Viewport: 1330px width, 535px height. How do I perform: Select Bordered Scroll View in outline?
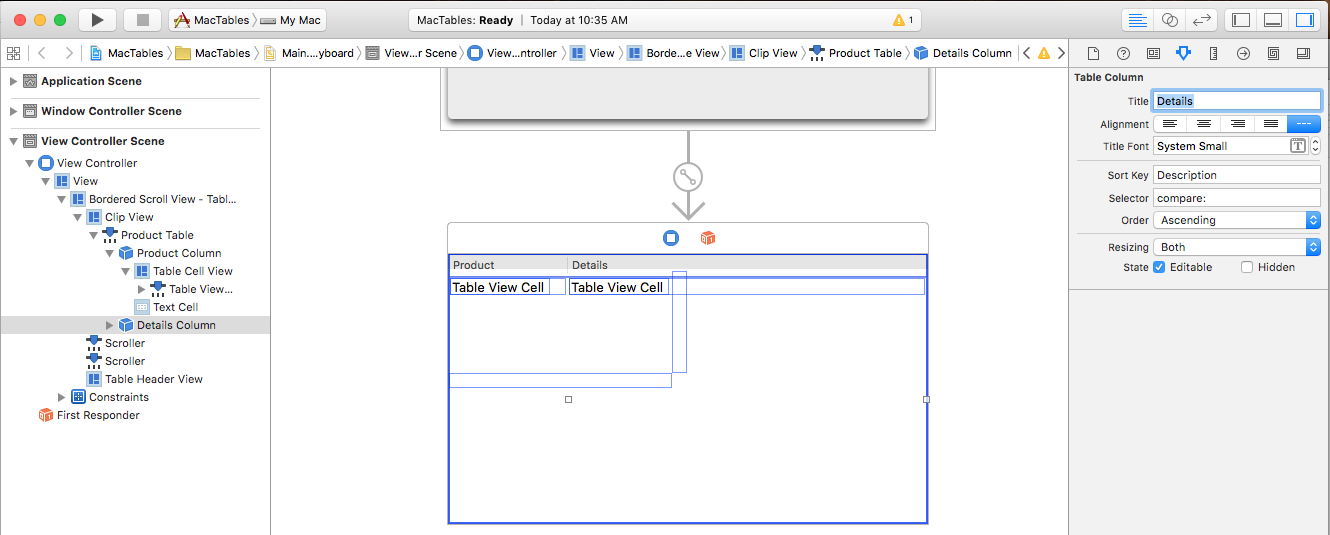[x=154, y=199]
